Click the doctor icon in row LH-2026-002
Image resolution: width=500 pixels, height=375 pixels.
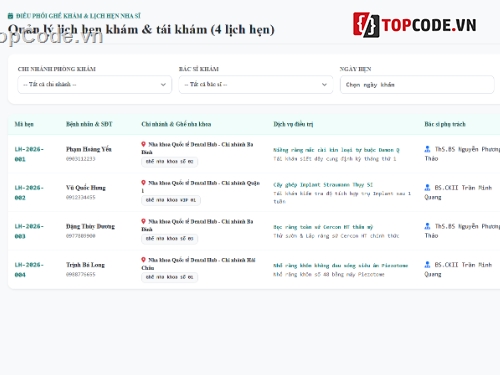(x=427, y=187)
